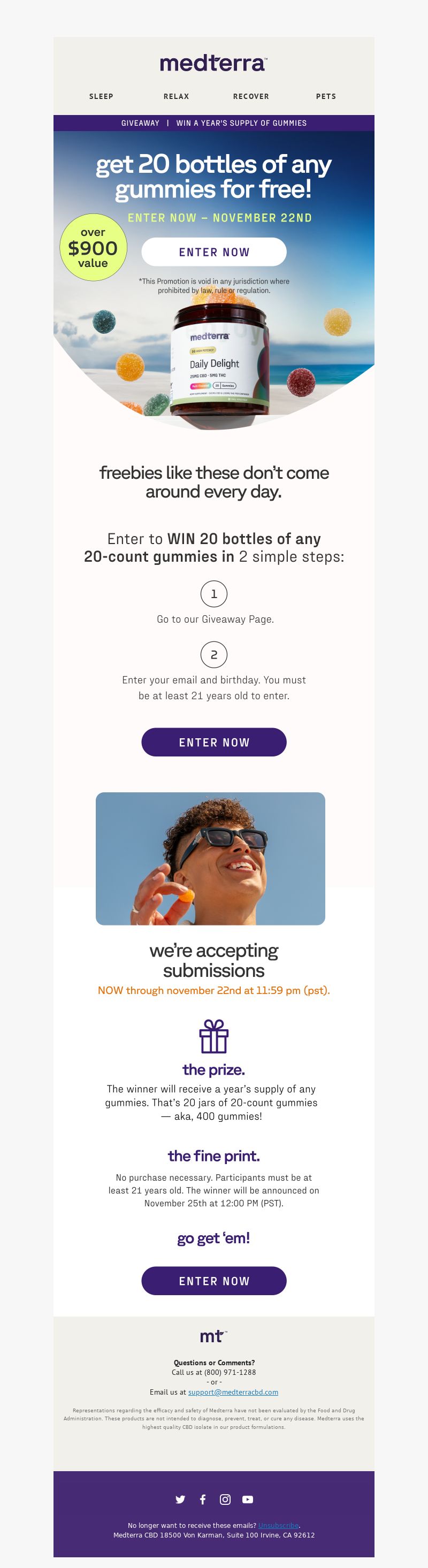Image resolution: width=428 pixels, height=1568 pixels.
Task: Open the RECOVER menu item
Action: [x=251, y=96]
